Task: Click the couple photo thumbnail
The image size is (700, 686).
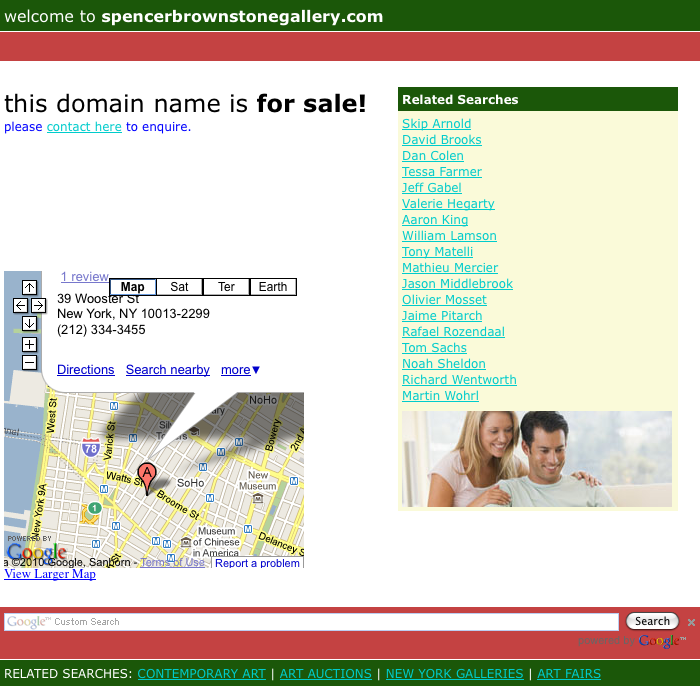Action: [x=537, y=459]
